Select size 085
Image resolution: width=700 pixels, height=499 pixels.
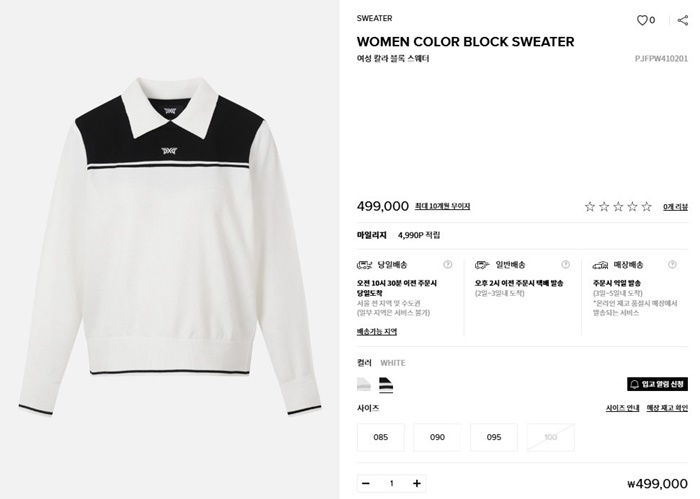pos(381,437)
